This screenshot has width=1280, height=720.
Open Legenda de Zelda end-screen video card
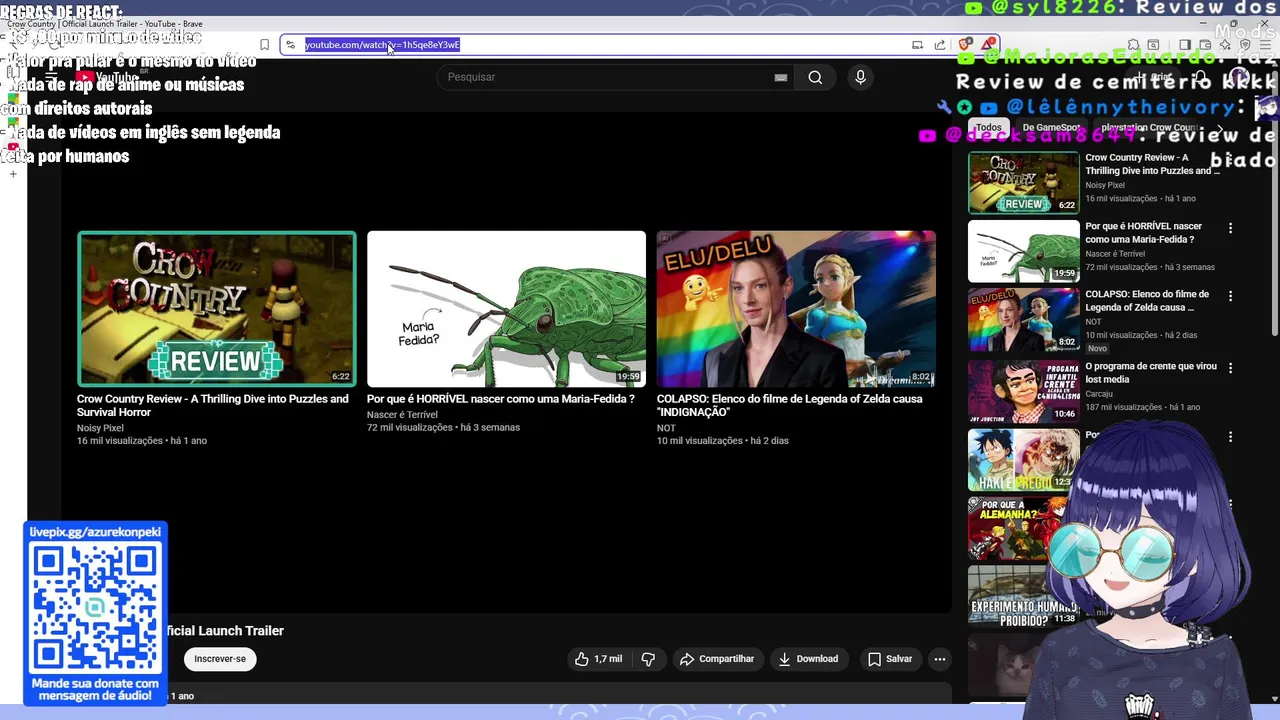(x=796, y=309)
